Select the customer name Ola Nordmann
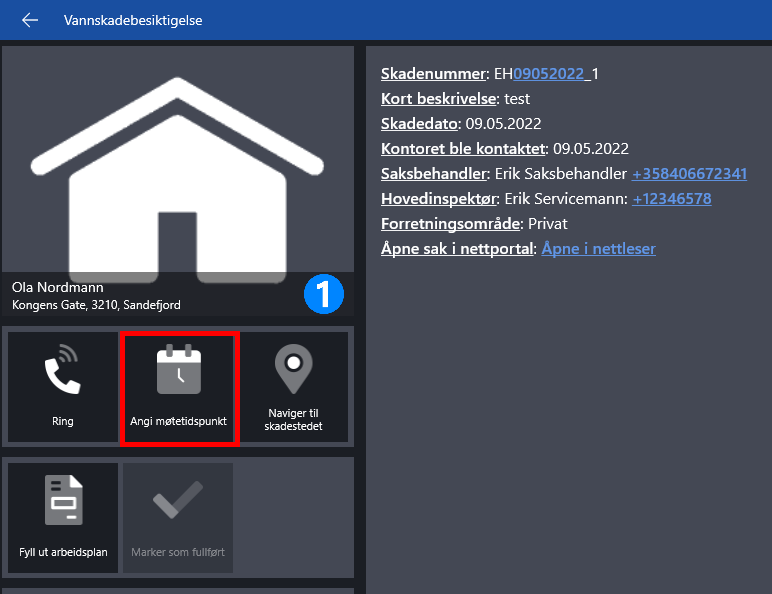772x594 pixels. (x=58, y=288)
